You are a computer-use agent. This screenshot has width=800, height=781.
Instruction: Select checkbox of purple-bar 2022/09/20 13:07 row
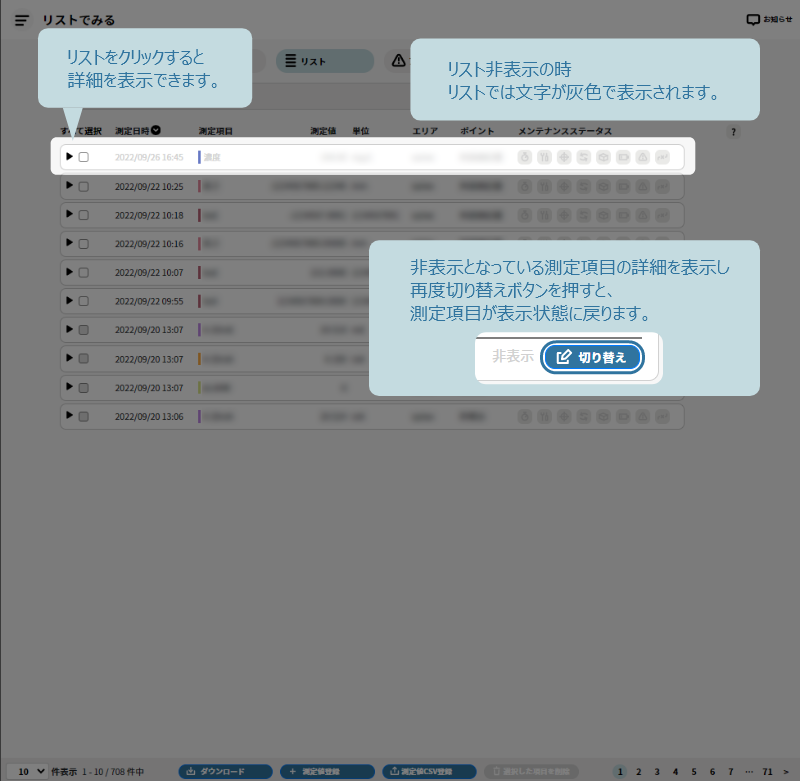click(84, 330)
